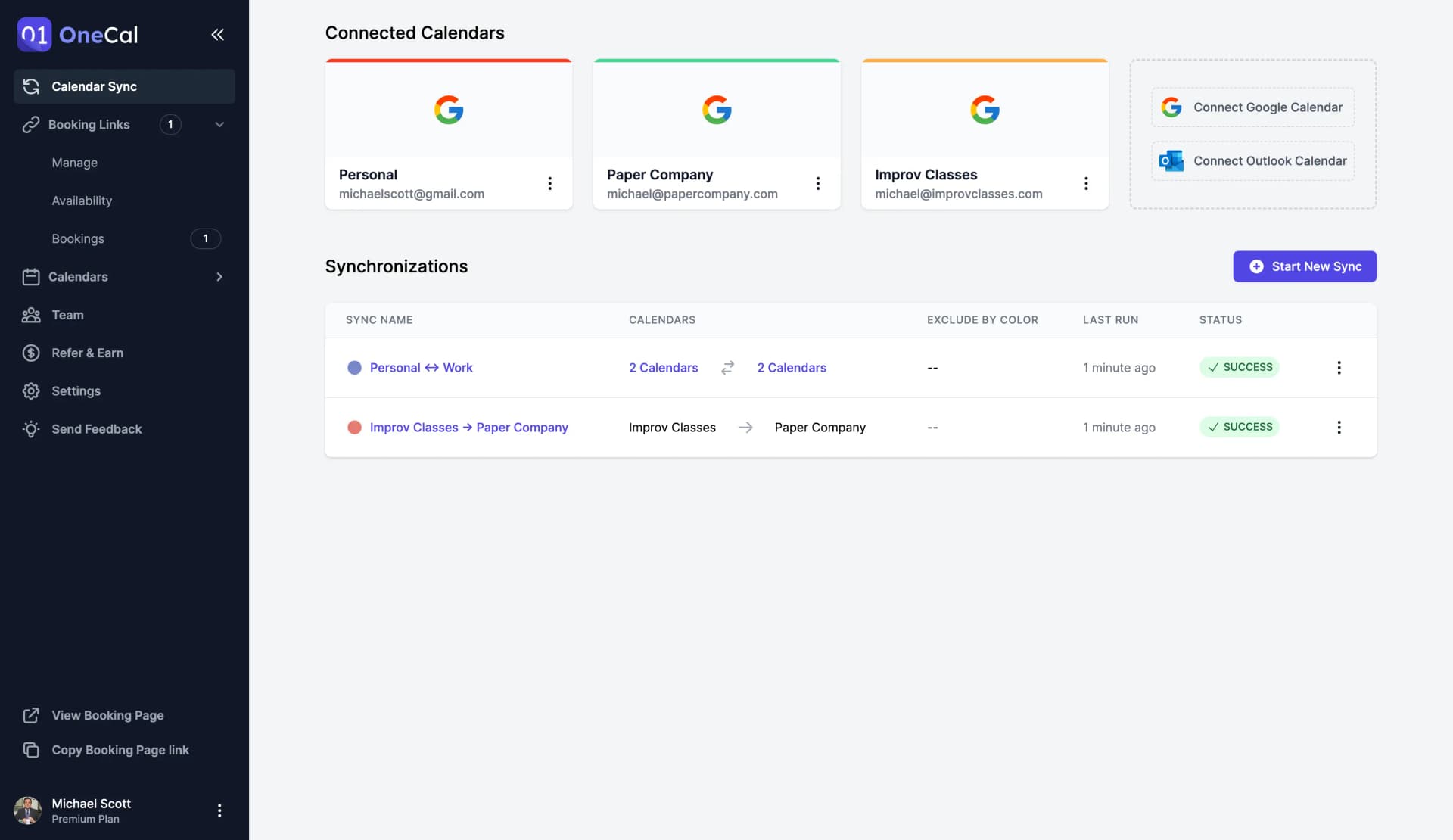Open kebab menu on Personal calendar card

coord(549,183)
